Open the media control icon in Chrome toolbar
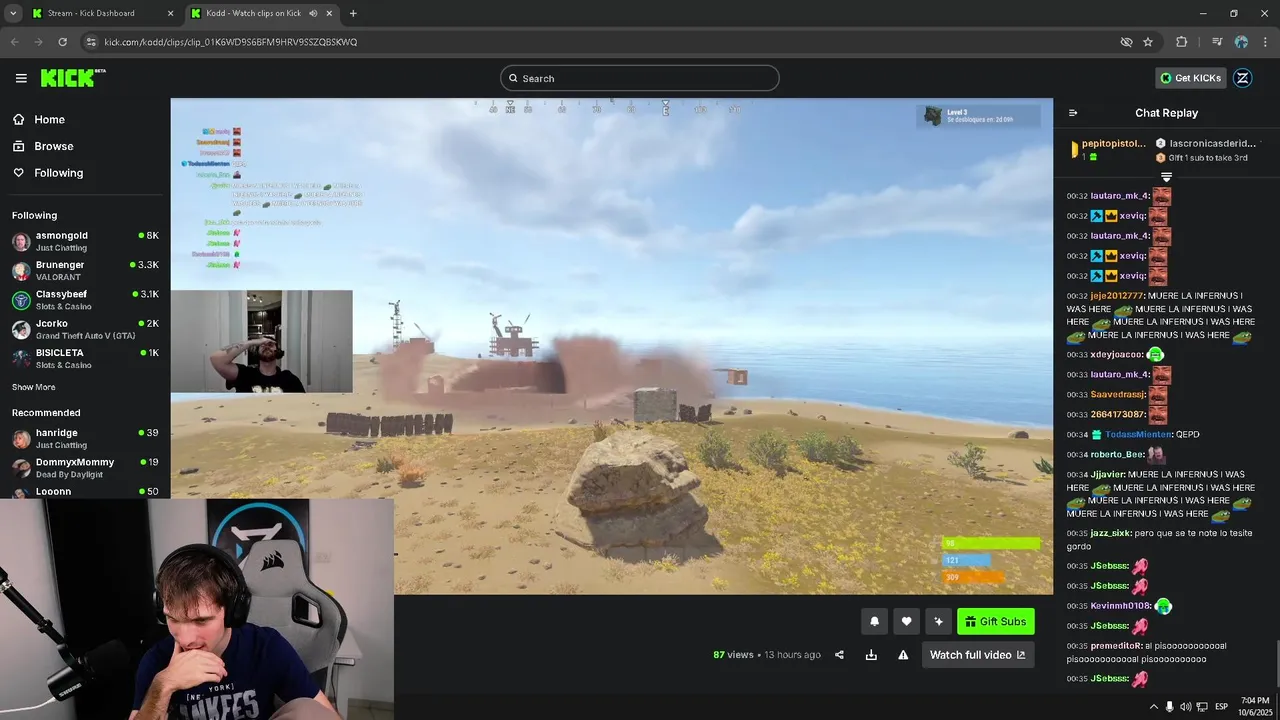This screenshot has width=1280, height=720. tap(1217, 42)
